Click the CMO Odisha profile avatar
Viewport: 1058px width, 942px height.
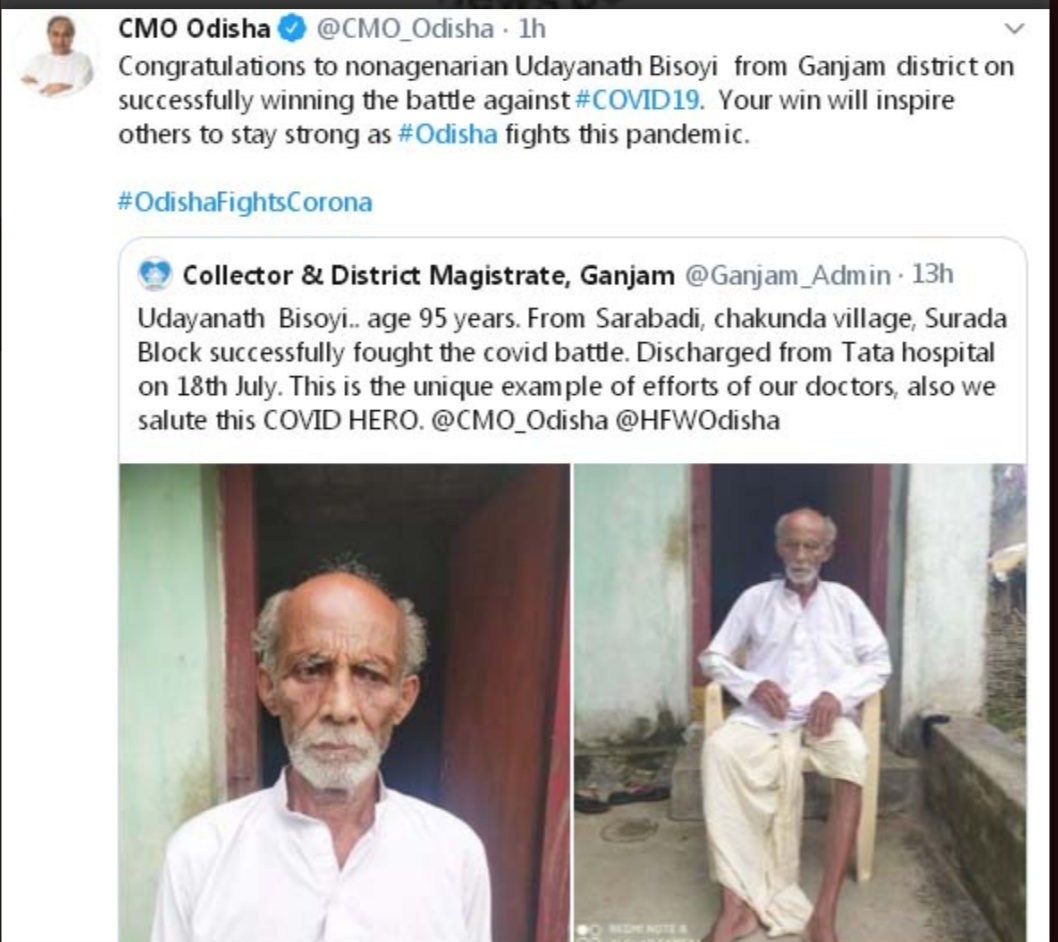[57, 59]
